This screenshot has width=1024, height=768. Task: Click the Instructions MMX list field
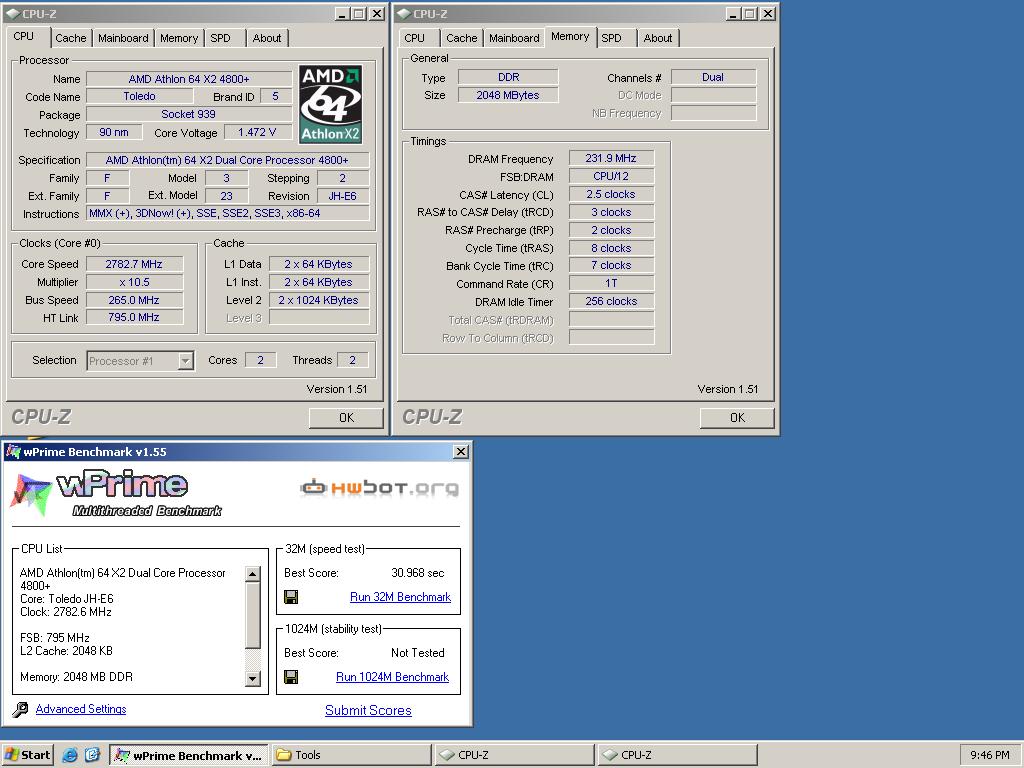point(227,214)
